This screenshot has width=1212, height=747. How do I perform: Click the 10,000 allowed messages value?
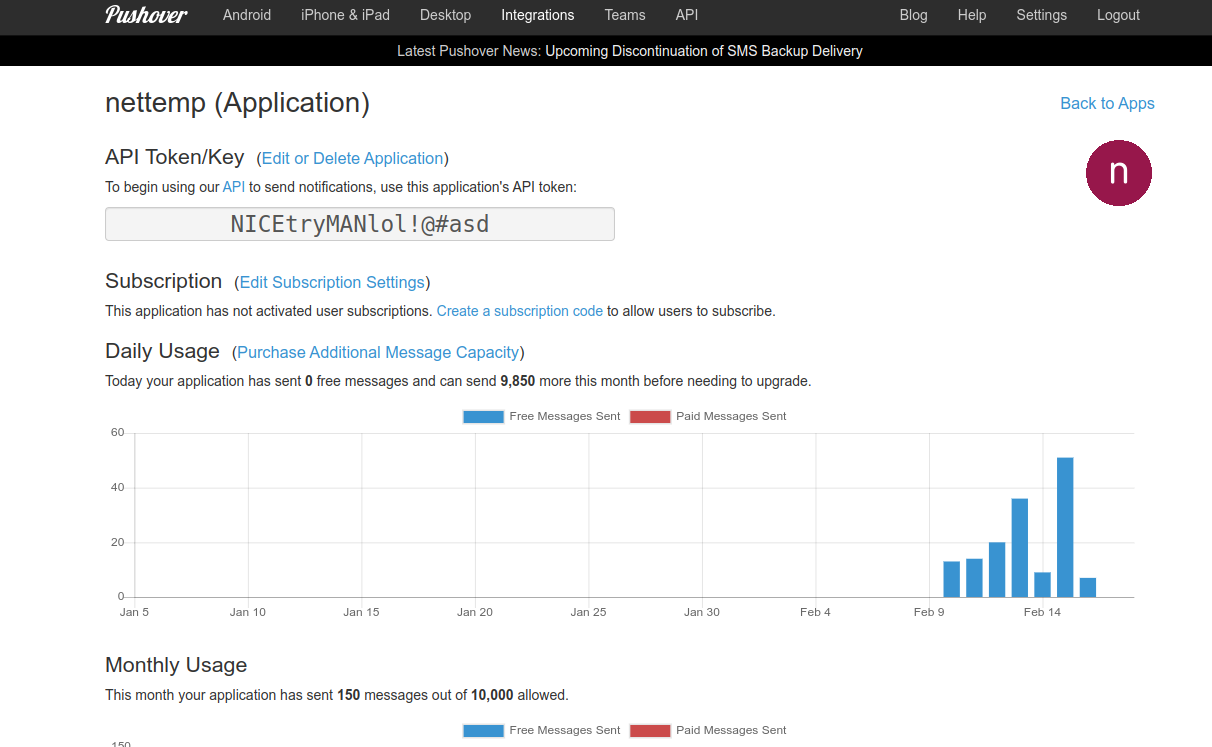tap(493, 695)
